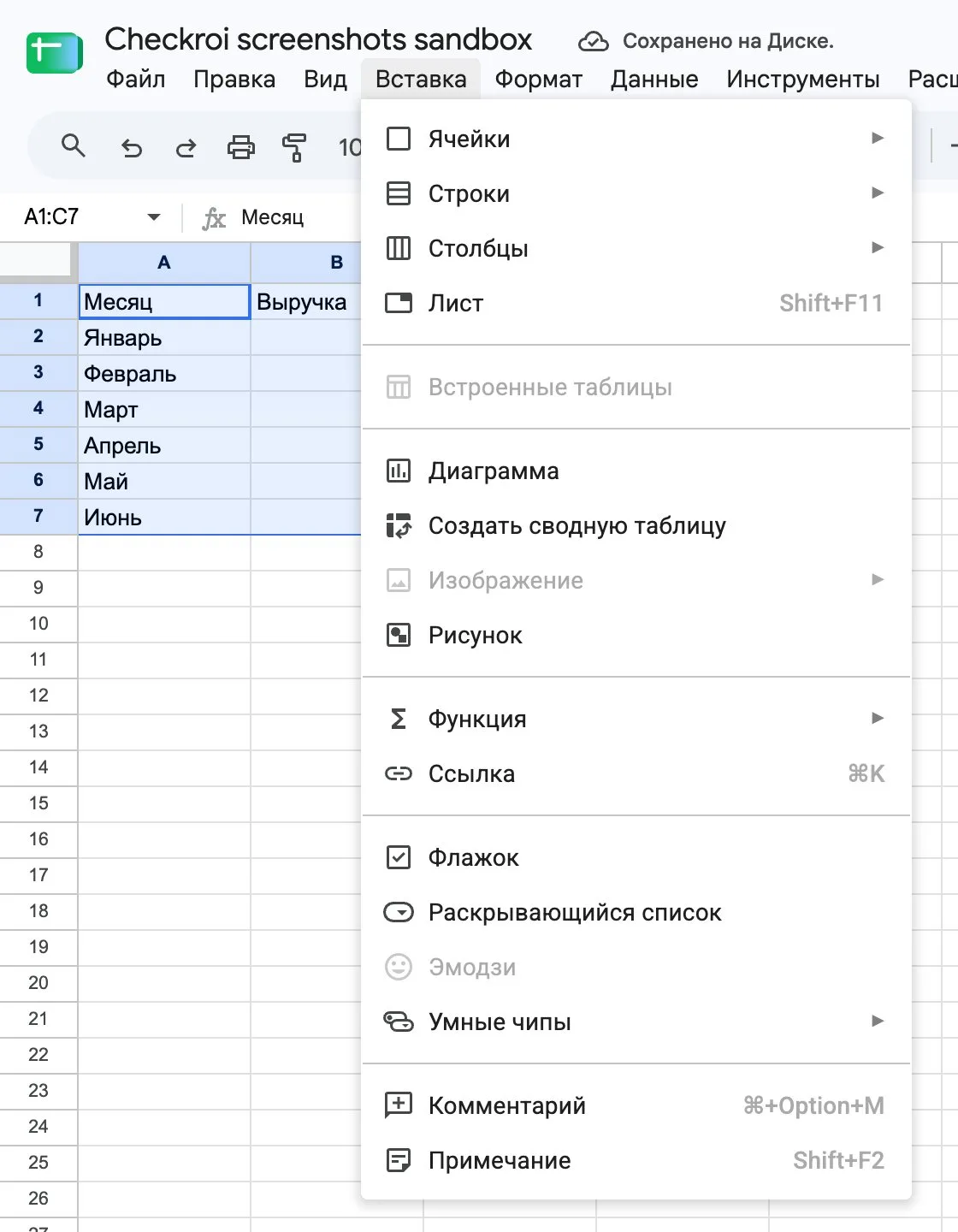Select Создать сводную таблицу
The image size is (958, 1232).
tap(636, 525)
